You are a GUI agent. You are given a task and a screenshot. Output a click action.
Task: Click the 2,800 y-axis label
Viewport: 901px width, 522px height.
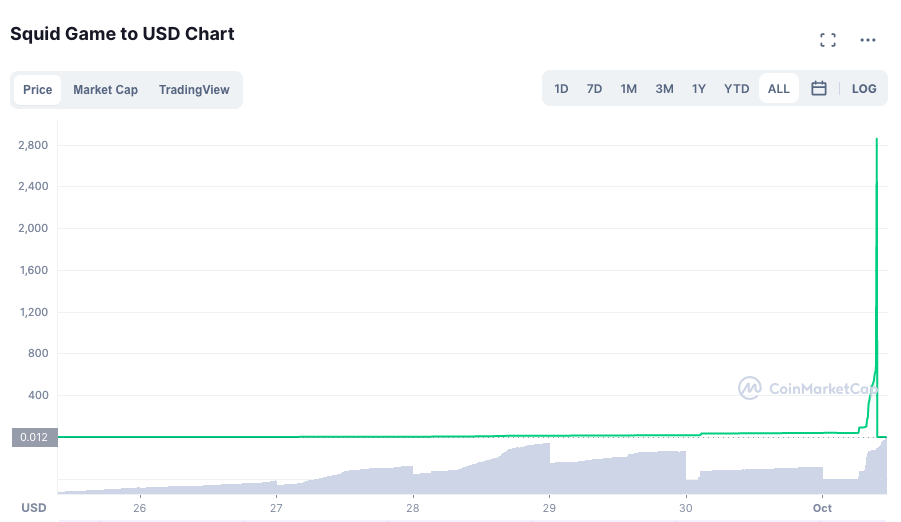tap(33, 145)
